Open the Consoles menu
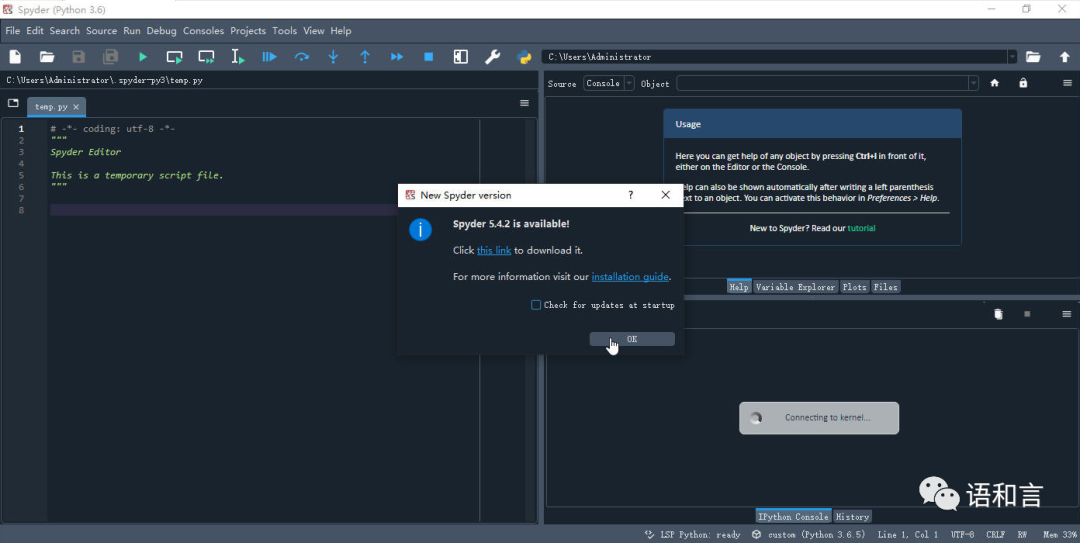This screenshot has height=543, width=1080. tap(203, 30)
